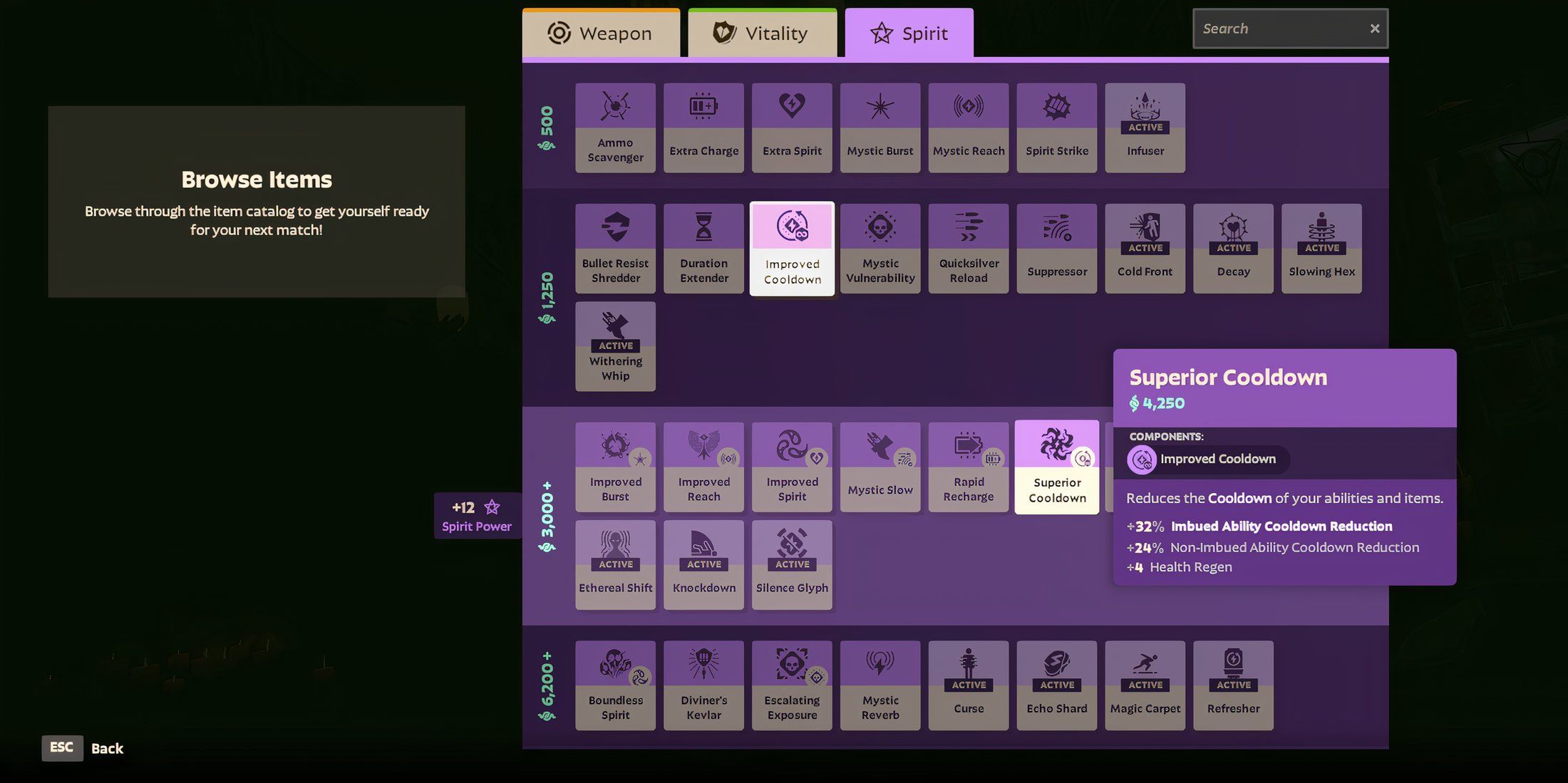The width and height of the screenshot is (1568, 783).
Task: Select the Escalating Exposure item
Action: click(792, 685)
